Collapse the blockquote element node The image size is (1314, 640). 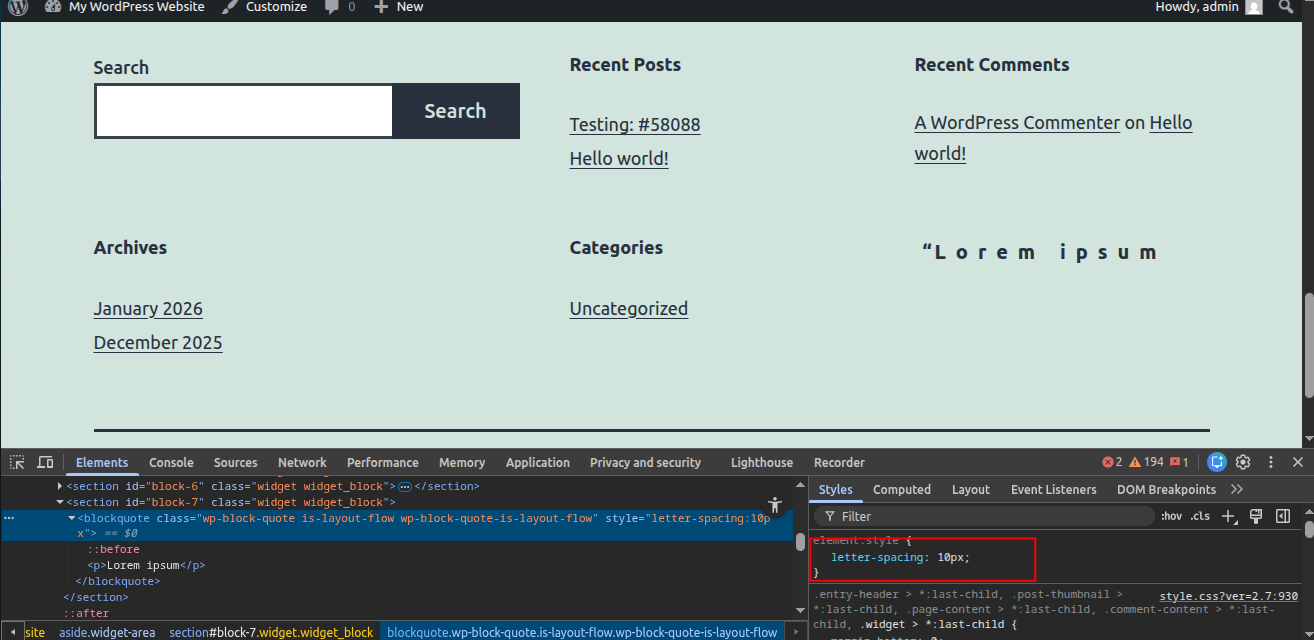point(71,518)
